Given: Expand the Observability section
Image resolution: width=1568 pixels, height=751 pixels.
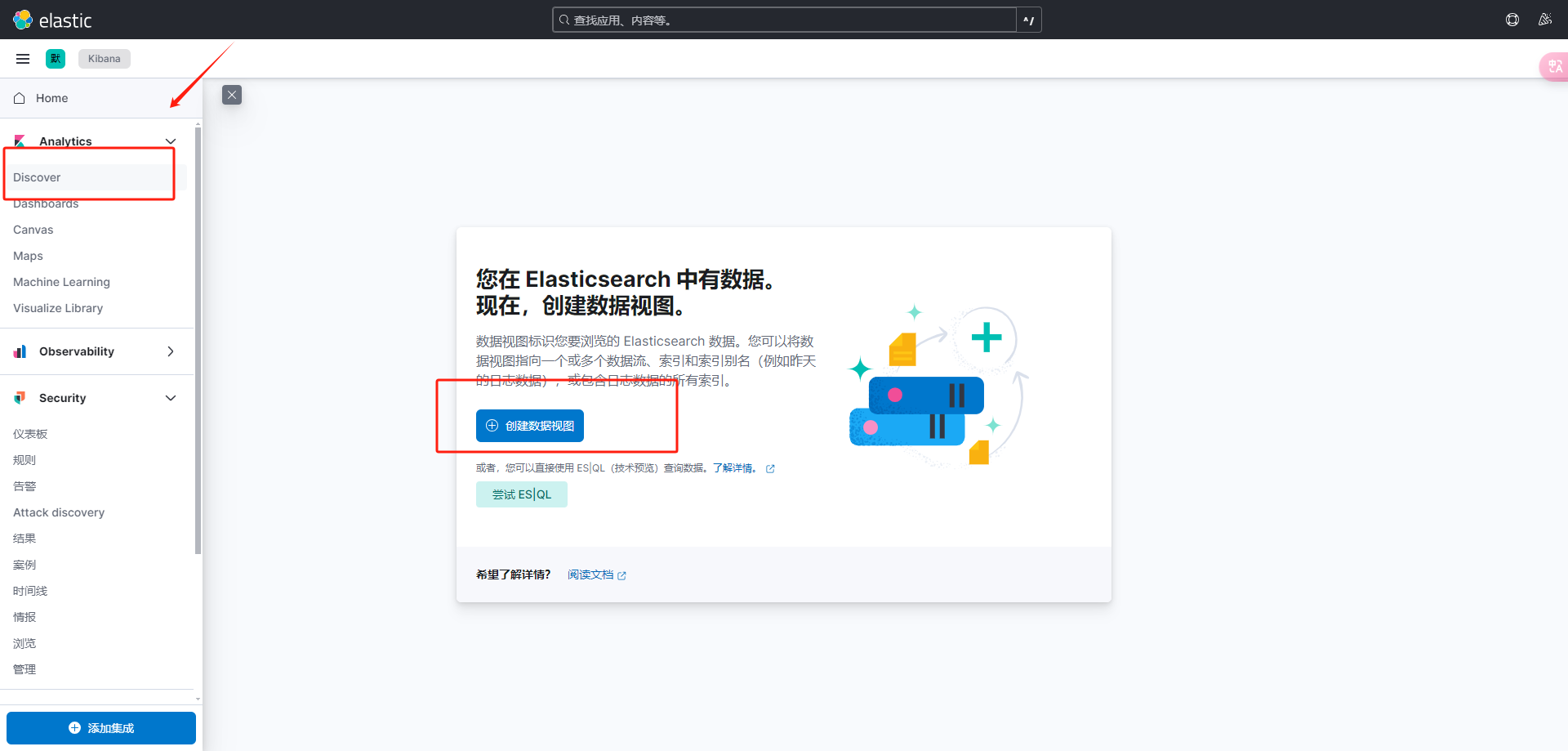Looking at the screenshot, I should tap(171, 351).
